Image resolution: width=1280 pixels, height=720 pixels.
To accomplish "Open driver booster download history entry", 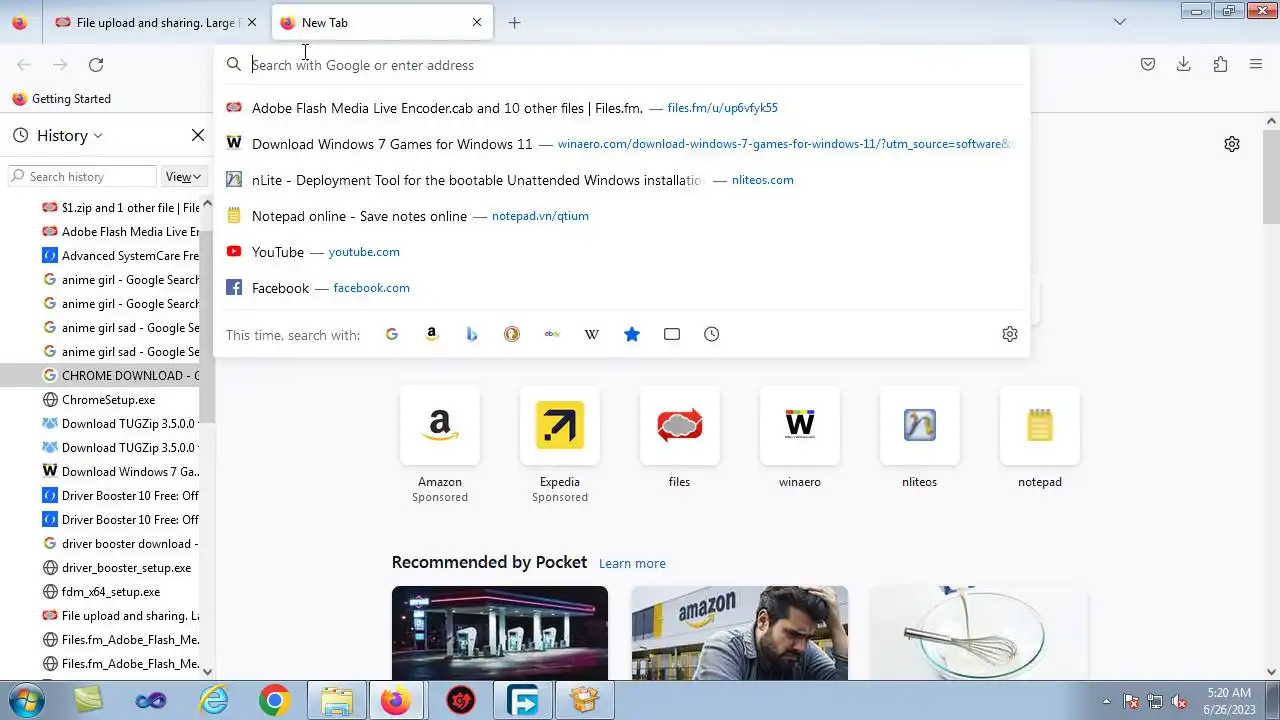I will pyautogui.click(x=120, y=544).
